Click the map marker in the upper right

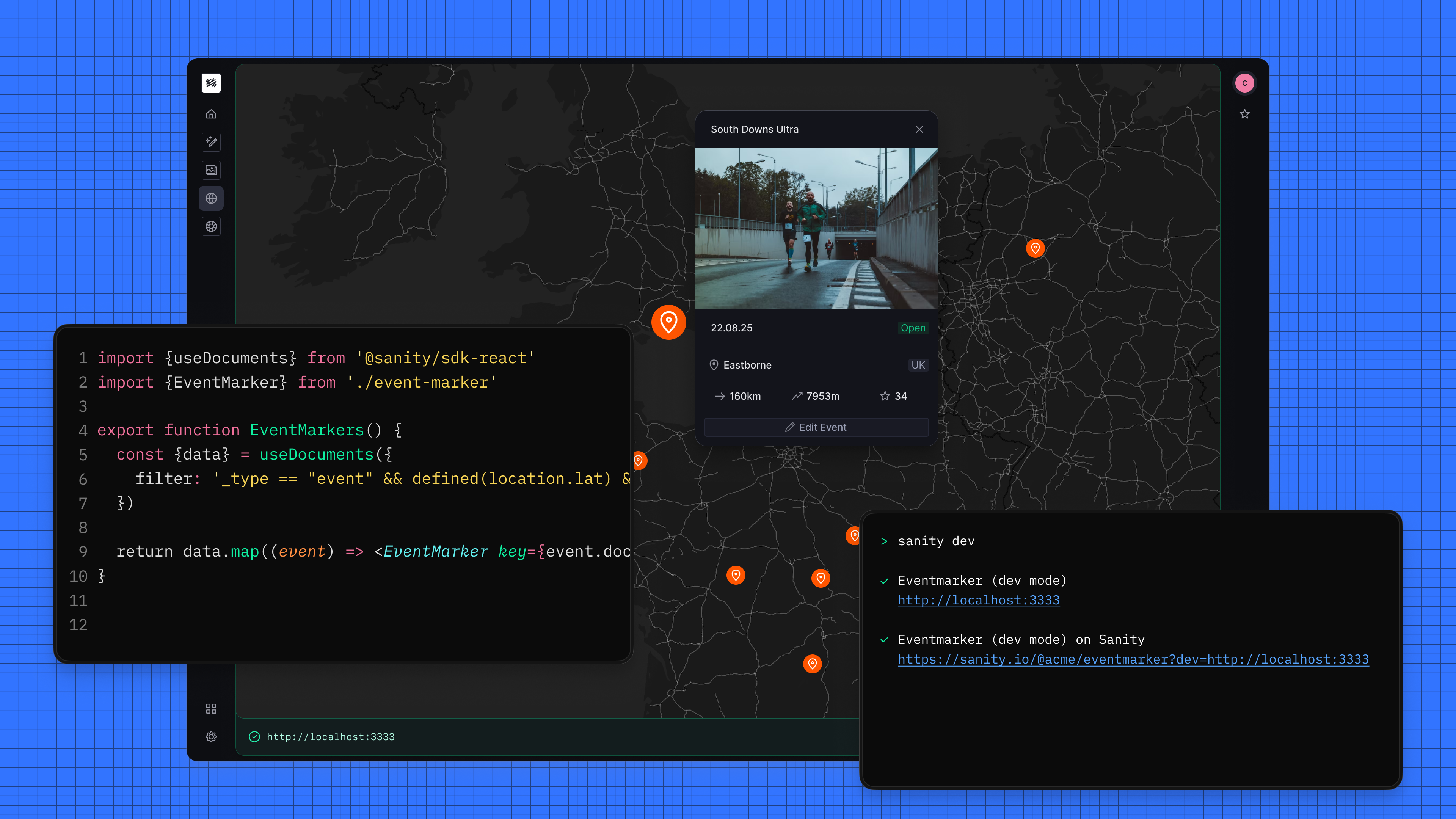(1036, 248)
